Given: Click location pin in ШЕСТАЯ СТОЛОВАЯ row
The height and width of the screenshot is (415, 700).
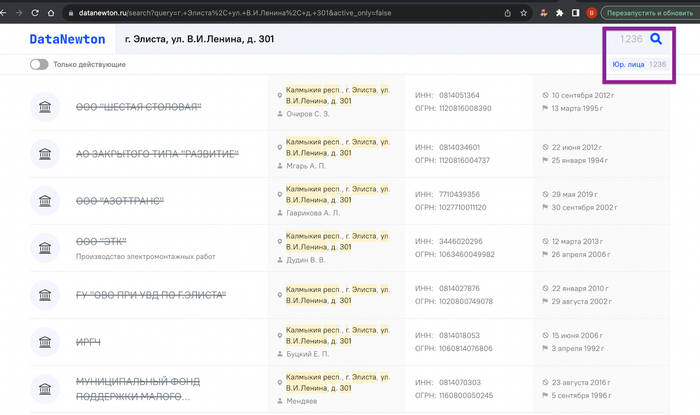Looking at the screenshot, I should pos(280,95).
